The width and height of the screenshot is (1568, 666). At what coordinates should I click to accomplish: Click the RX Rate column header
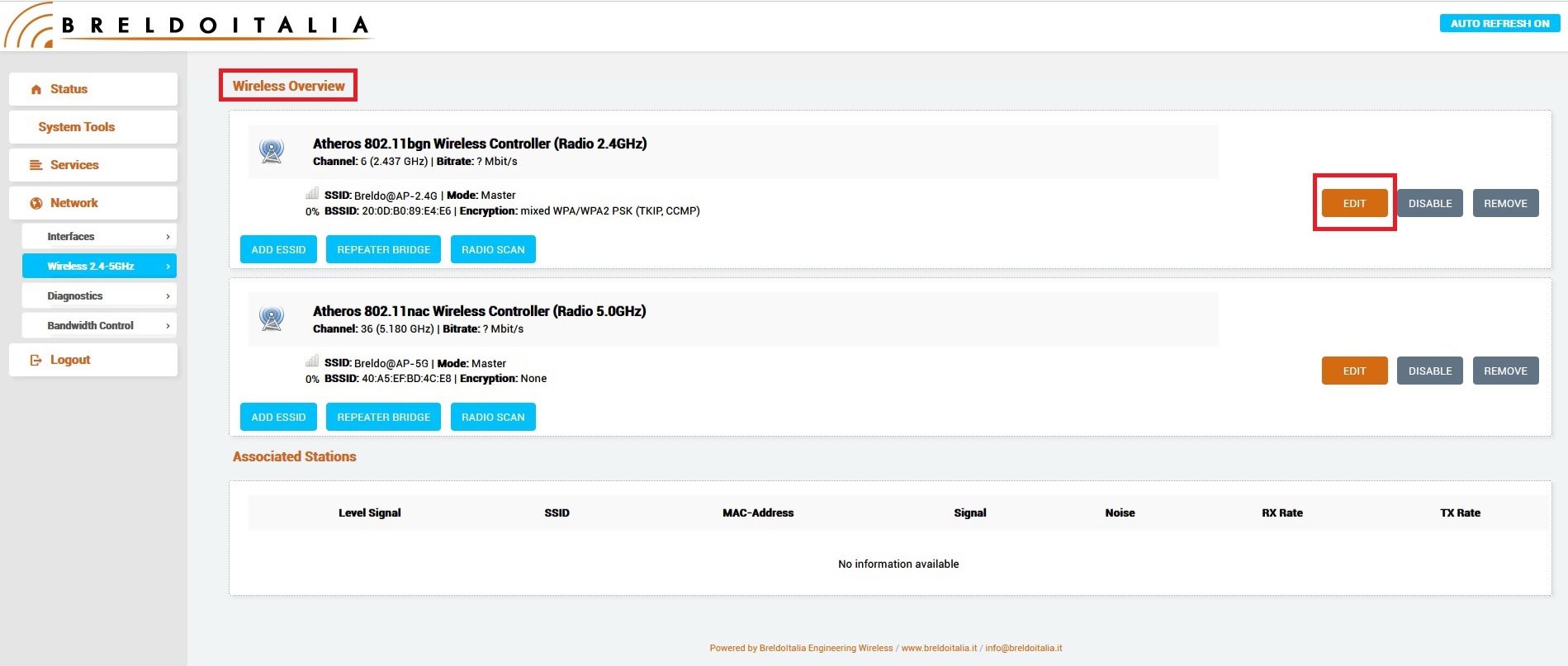coord(1281,512)
